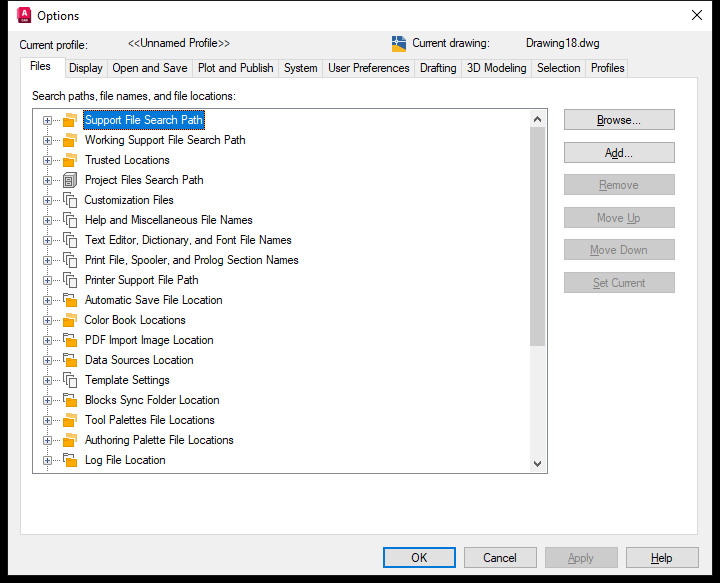720x583 pixels.
Task: Click the Browse... button
Action: click(619, 120)
